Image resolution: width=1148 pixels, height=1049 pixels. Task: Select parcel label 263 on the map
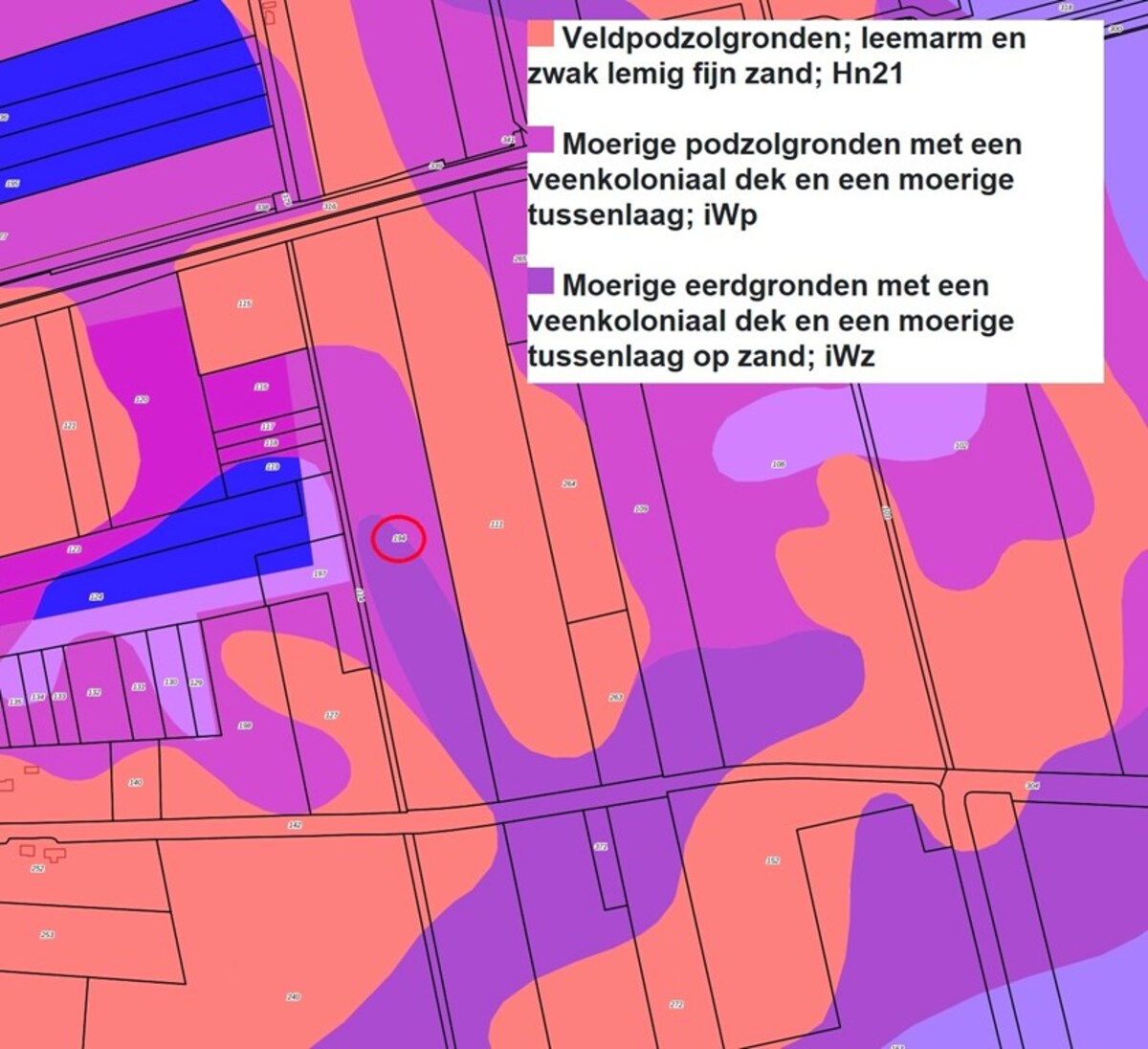[616, 697]
